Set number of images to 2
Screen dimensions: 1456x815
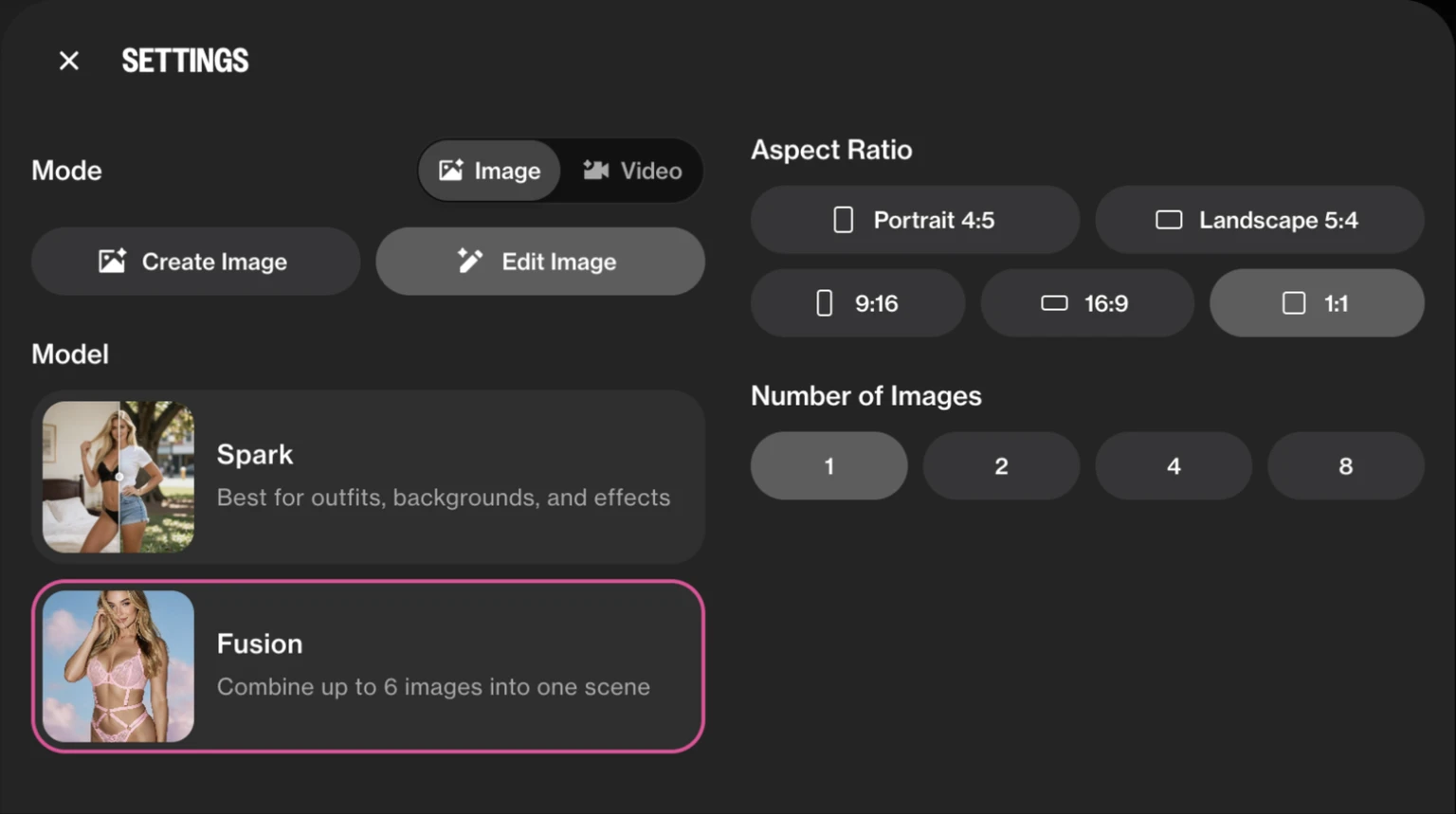tap(1001, 466)
